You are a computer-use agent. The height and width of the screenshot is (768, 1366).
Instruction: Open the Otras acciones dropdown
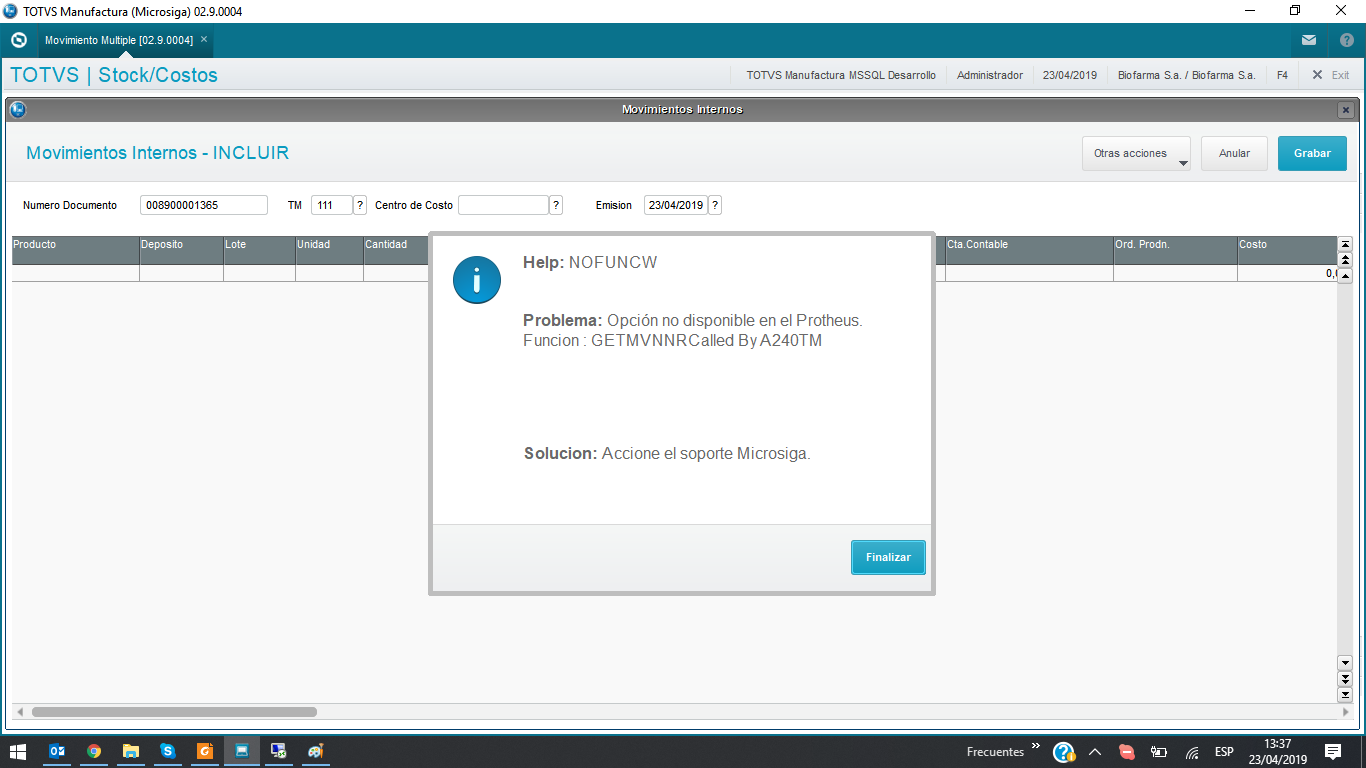pyautogui.click(x=1136, y=154)
